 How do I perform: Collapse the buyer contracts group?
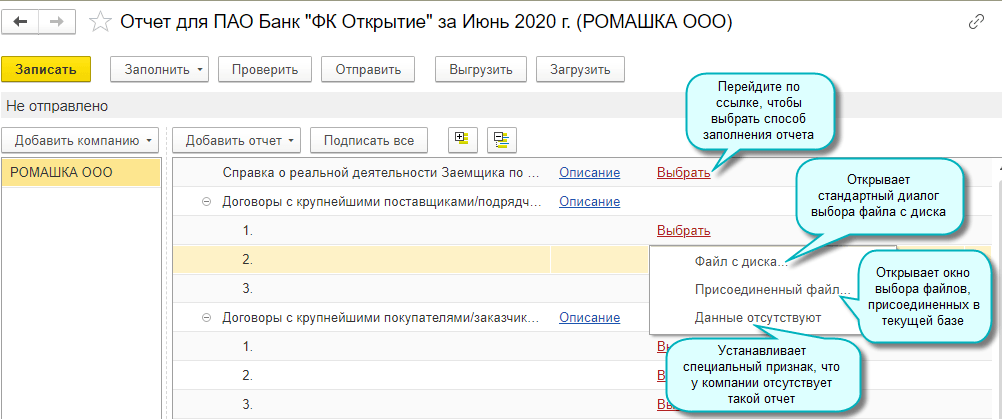207,318
